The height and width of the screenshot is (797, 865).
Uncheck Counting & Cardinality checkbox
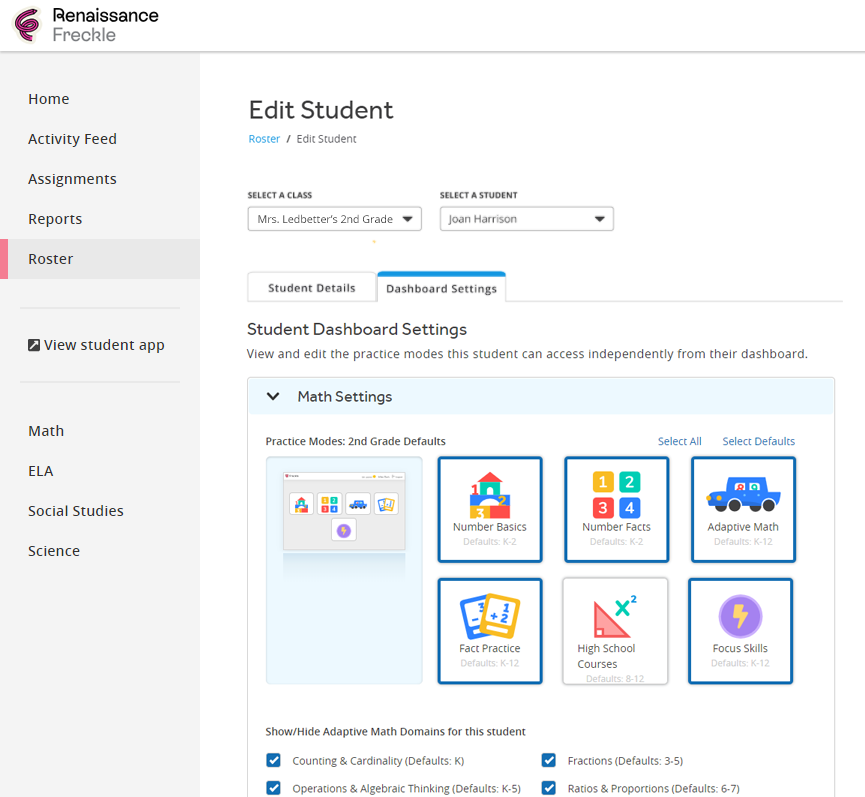pos(273,760)
